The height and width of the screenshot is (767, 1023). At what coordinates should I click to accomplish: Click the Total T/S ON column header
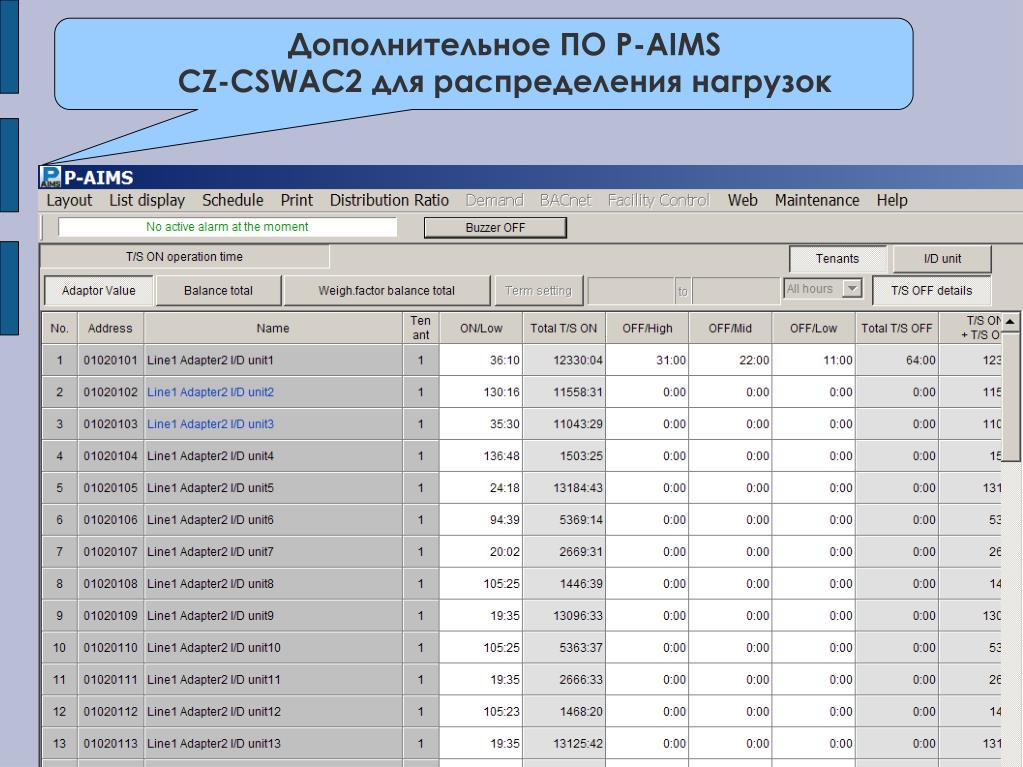coord(564,328)
